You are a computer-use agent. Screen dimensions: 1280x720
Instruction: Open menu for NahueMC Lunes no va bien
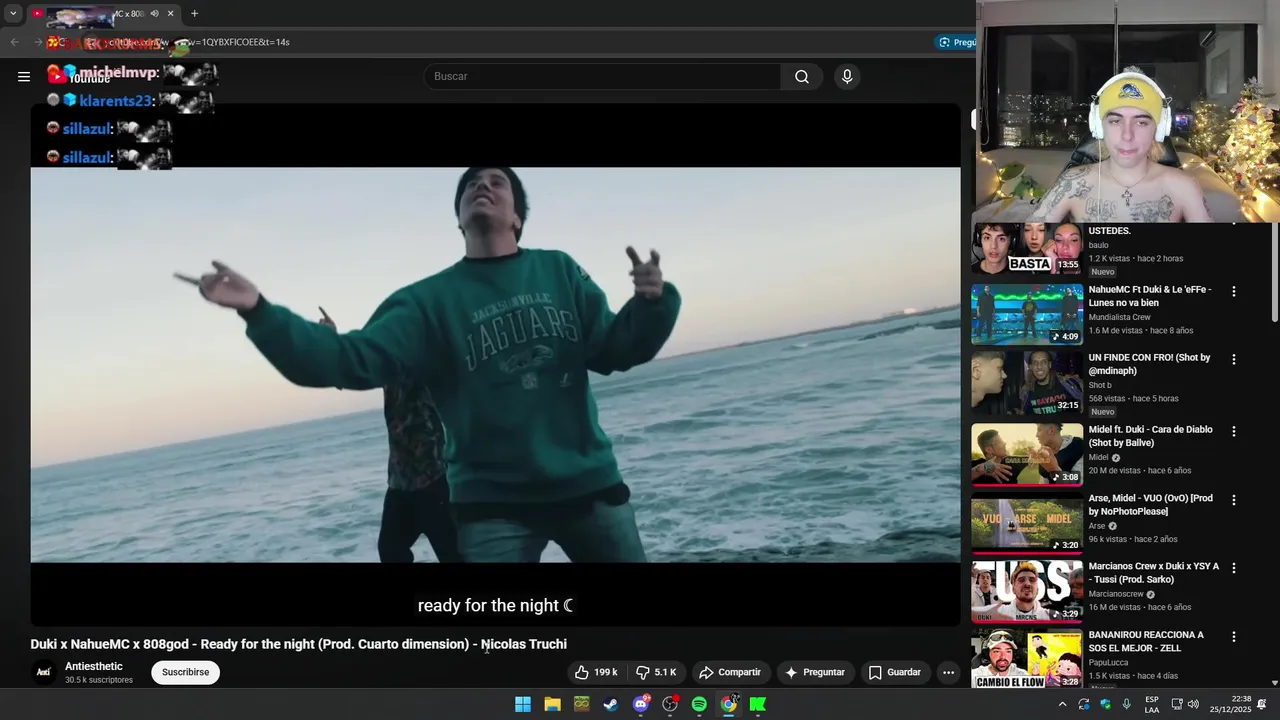tap(1233, 292)
